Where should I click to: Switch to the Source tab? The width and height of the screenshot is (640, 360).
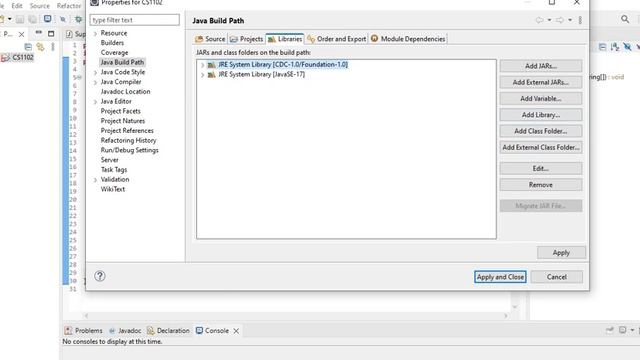click(210, 39)
